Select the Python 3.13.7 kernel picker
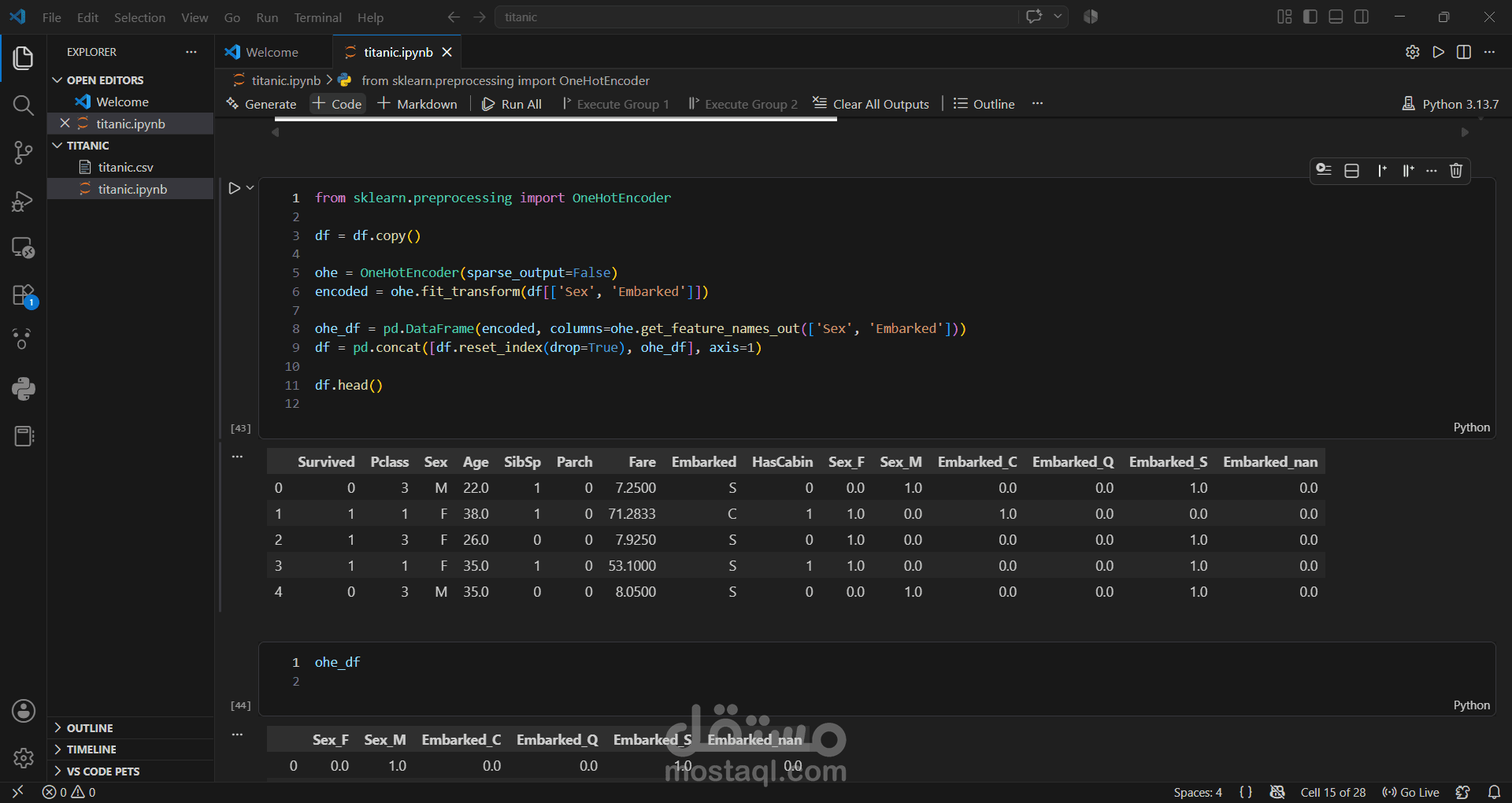 [1451, 104]
